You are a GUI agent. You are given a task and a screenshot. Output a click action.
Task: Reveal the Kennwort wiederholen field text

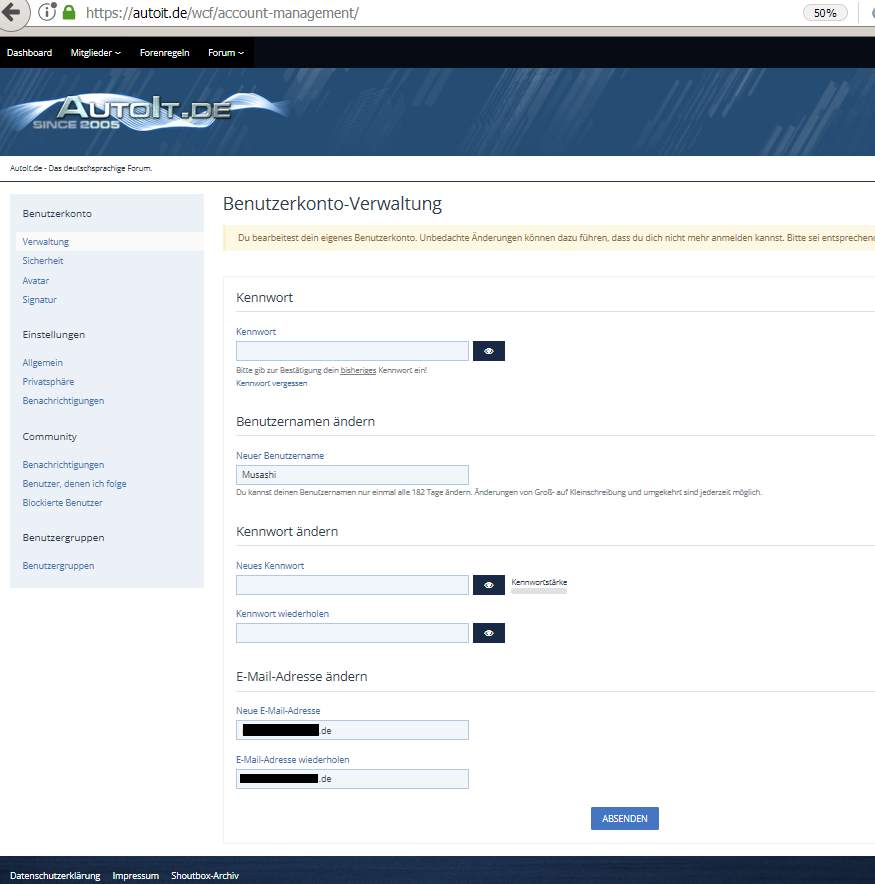(x=489, y=633)
